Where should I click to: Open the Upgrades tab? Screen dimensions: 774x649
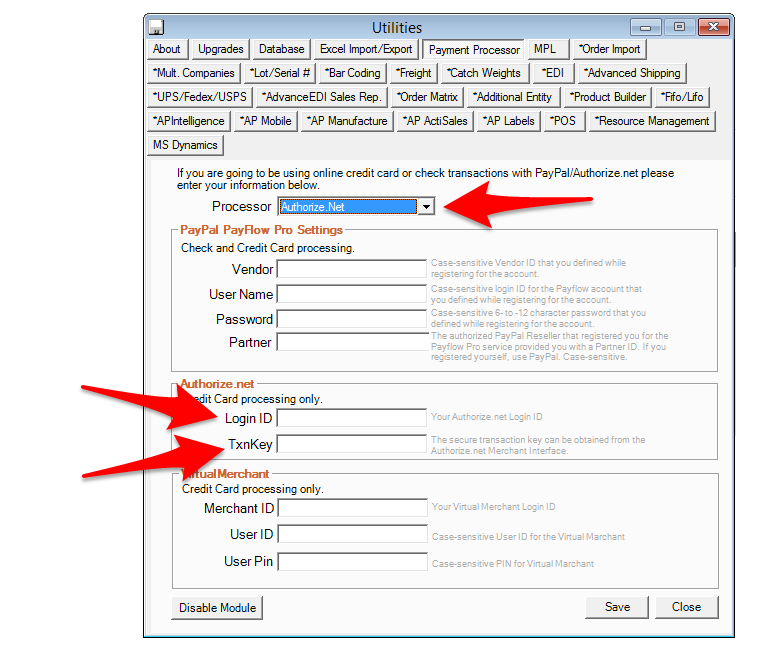point(220,49)
